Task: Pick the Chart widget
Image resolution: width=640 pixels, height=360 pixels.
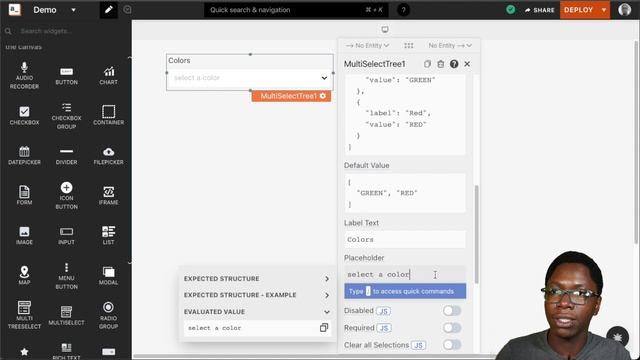Action: click(108, 76)
